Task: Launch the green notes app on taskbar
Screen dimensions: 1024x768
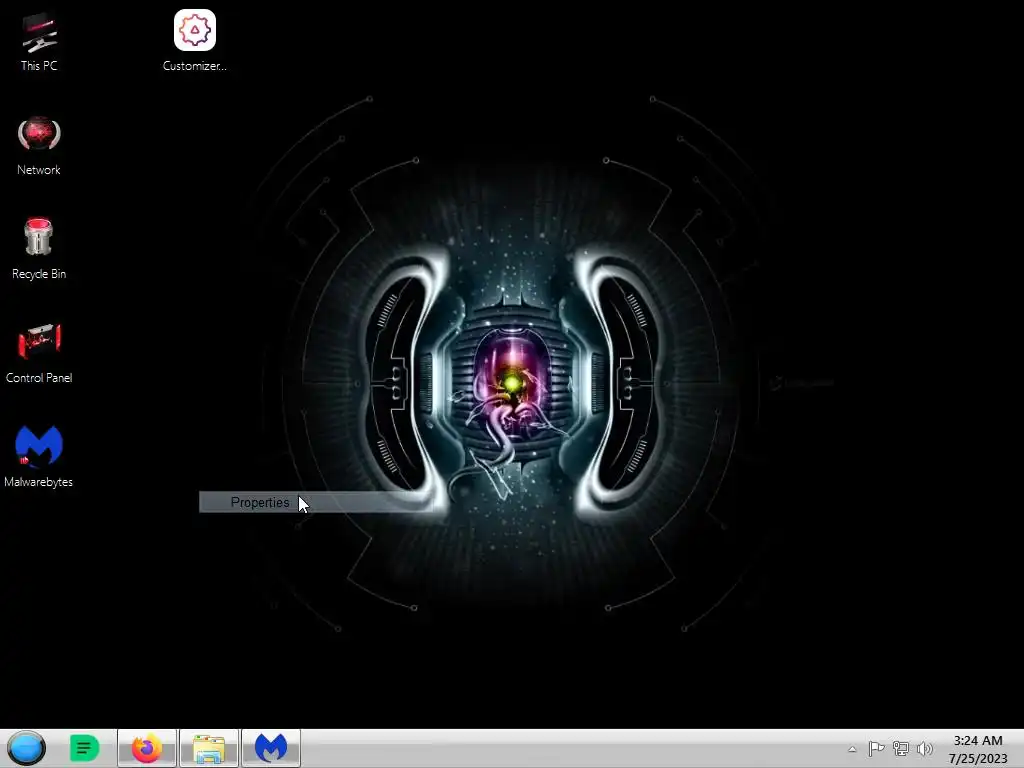Action: click(84, 748)
